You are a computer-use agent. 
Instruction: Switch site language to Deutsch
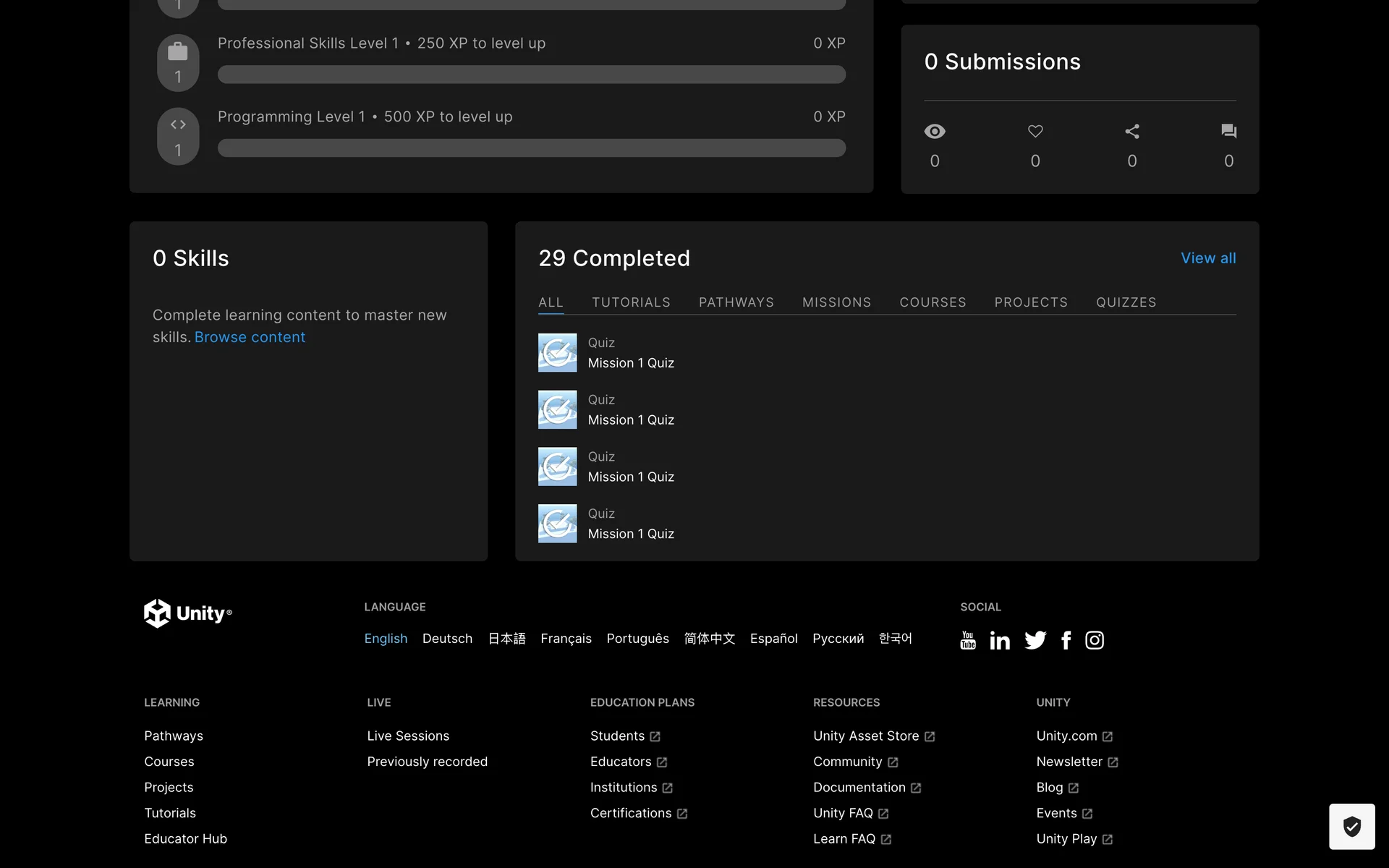pos(447,639)
